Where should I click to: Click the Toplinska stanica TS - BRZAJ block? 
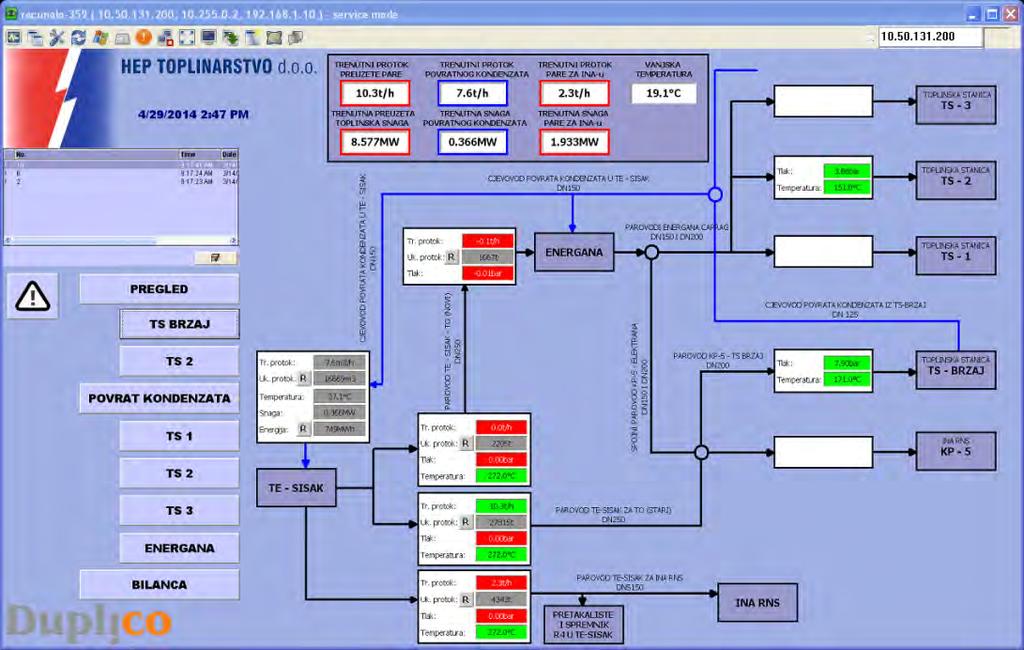tap(956, 370)
